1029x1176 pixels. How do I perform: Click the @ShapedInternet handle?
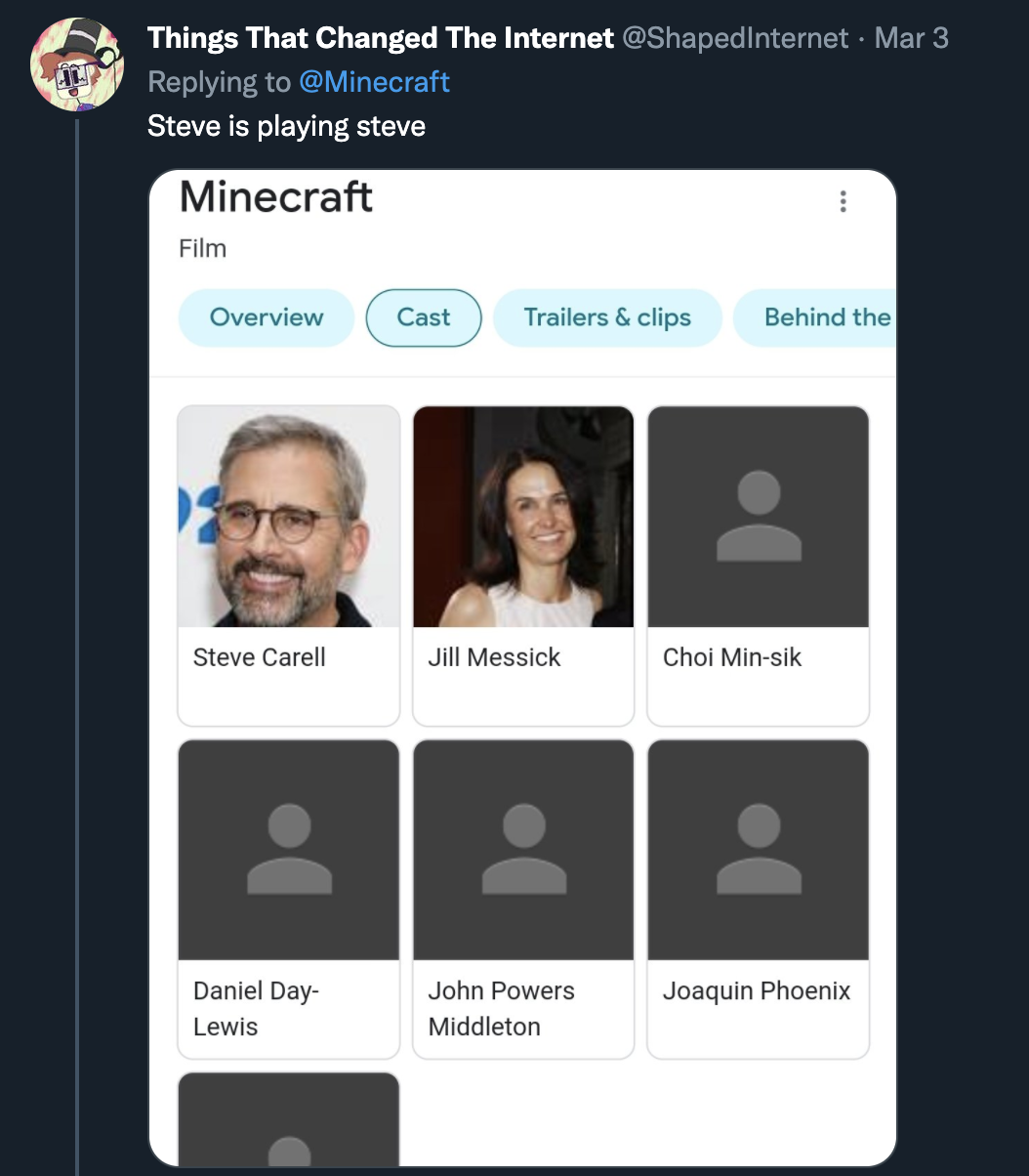(x=734, y=38)
